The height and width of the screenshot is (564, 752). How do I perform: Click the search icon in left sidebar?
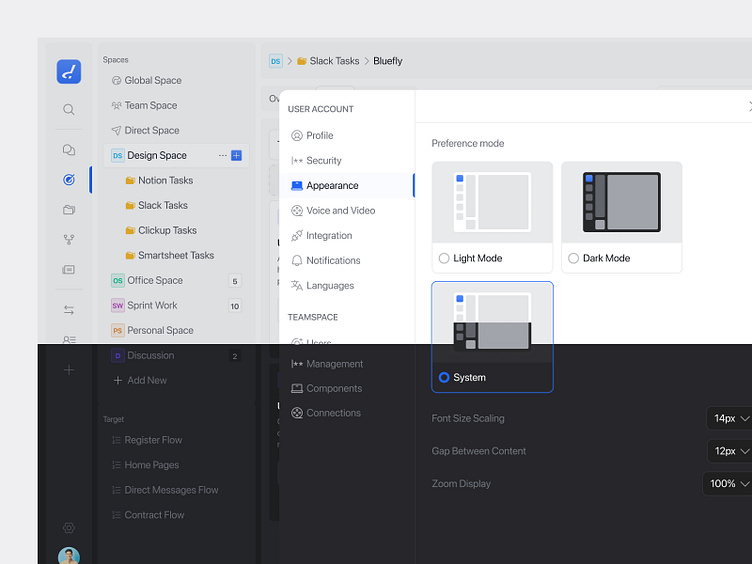pyautogui.click(x=68, y=110)
